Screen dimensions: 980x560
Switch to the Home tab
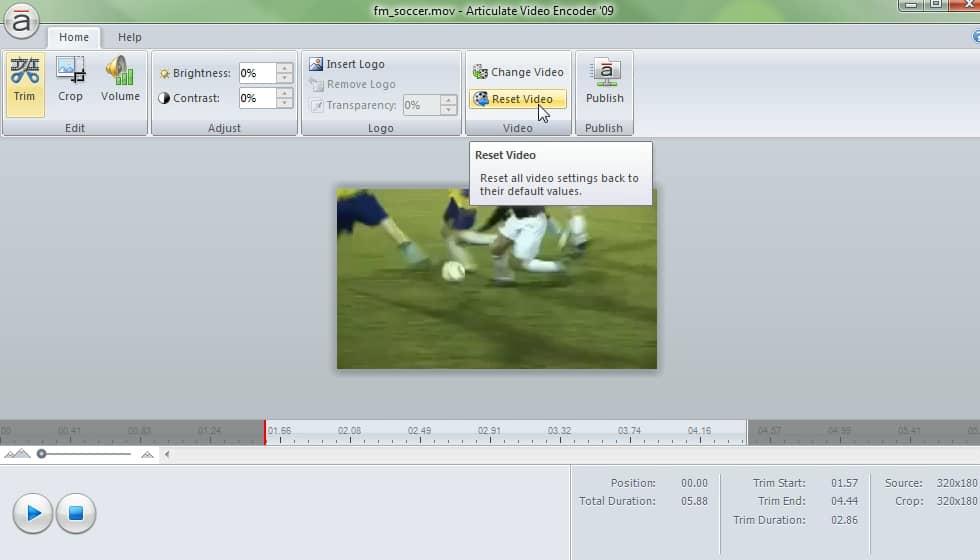tap(74, 37)
